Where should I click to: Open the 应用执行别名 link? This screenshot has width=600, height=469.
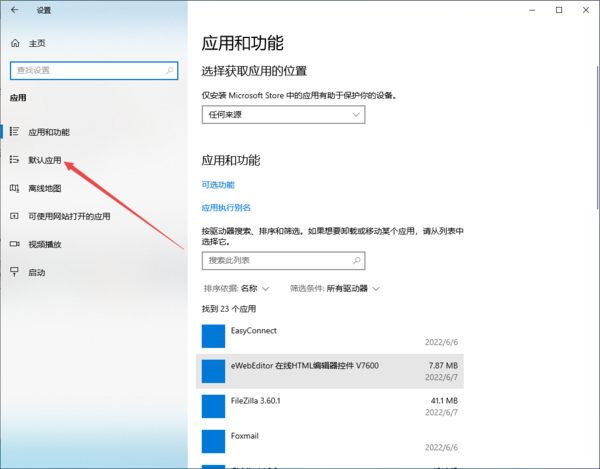[x=226, y=208]
